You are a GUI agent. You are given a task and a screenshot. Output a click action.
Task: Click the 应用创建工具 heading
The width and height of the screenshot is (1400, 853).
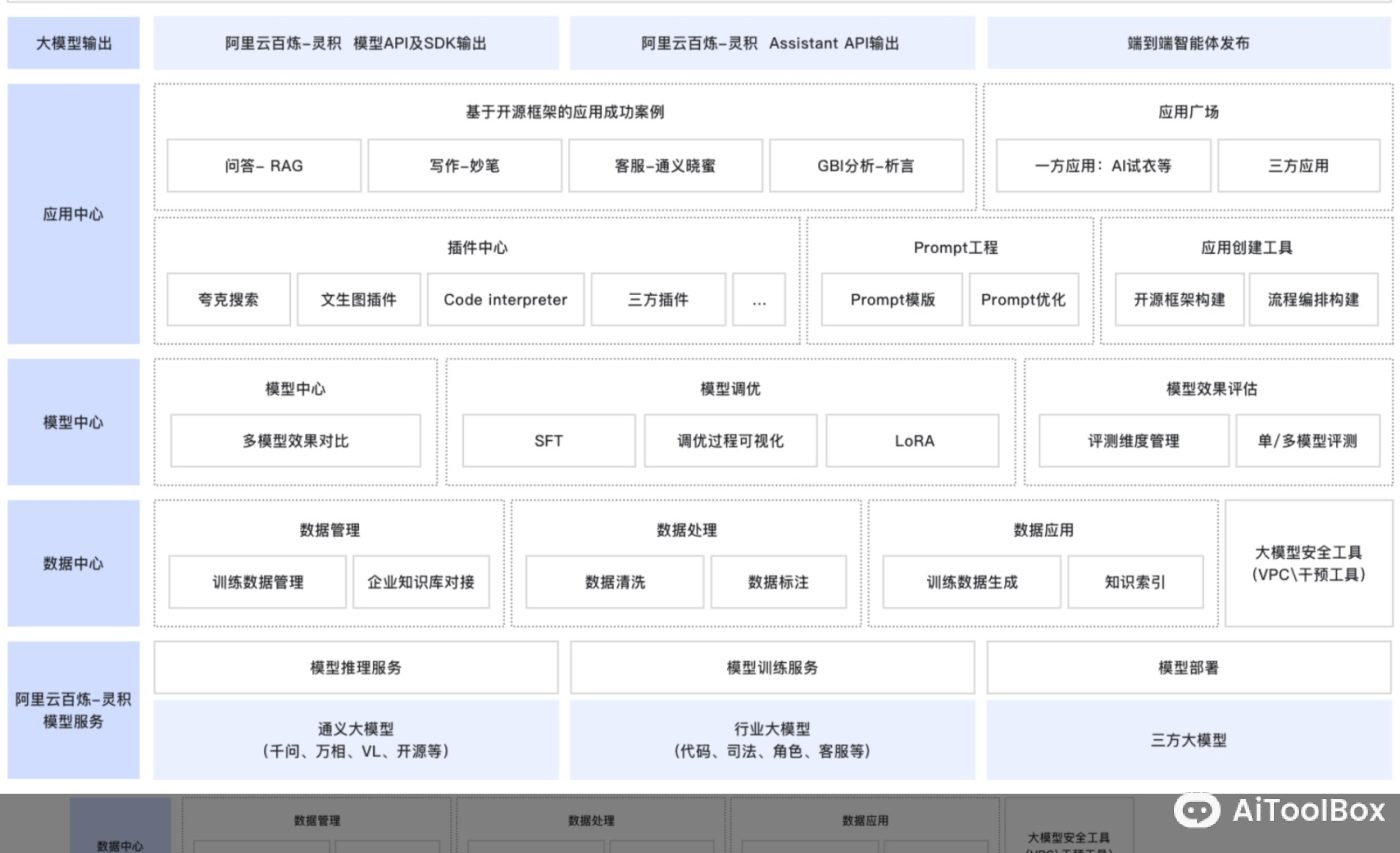[x=1247, y=247]
